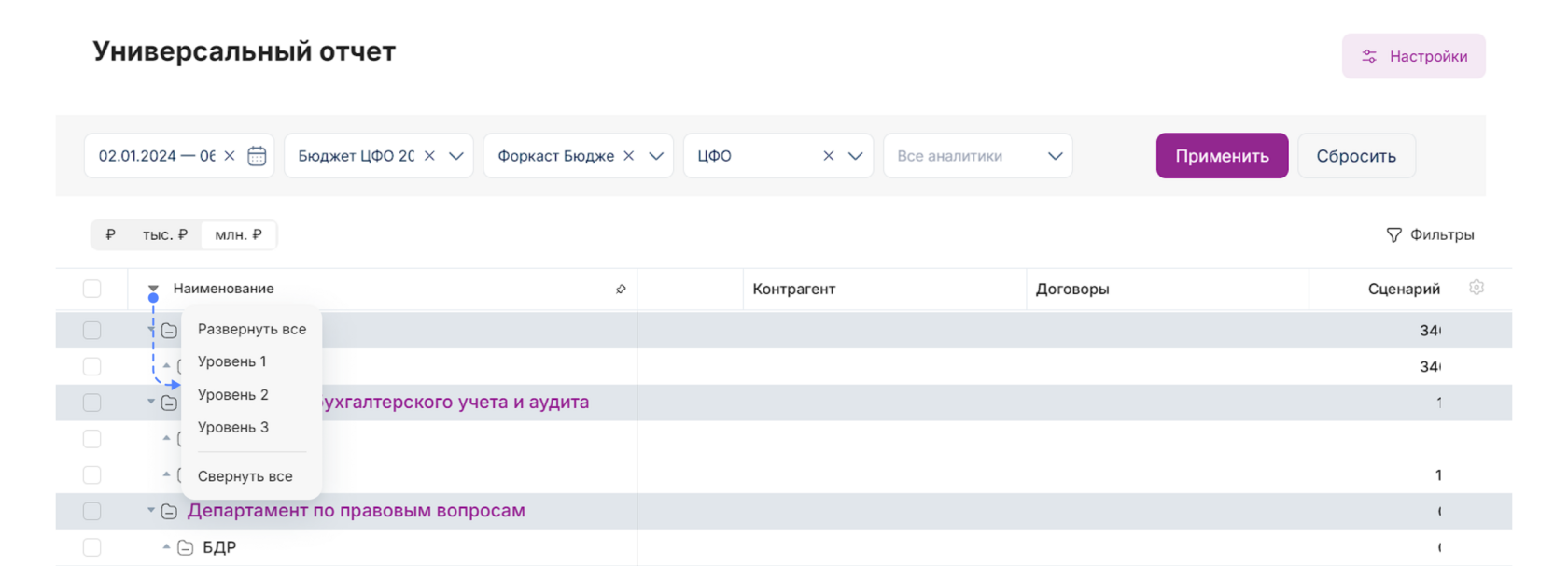
Task: Collapse the Департамент по правовым вопросам row
Action: pos(151,511)
